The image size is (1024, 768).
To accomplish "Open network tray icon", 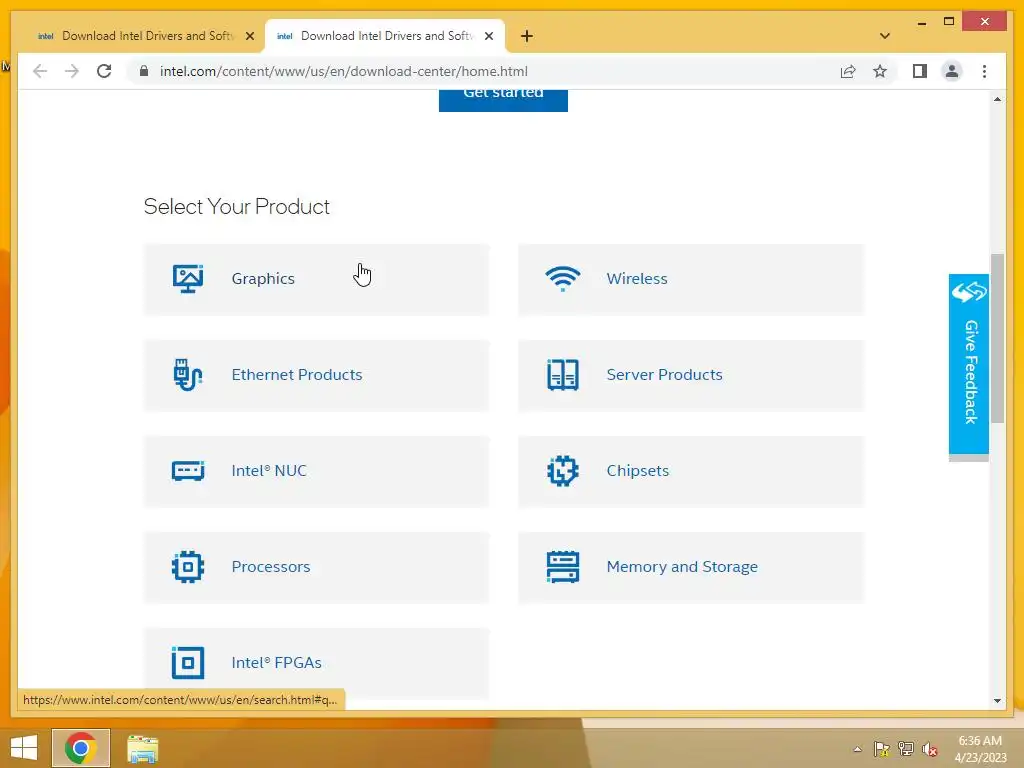I will click(x=906, y=749).
